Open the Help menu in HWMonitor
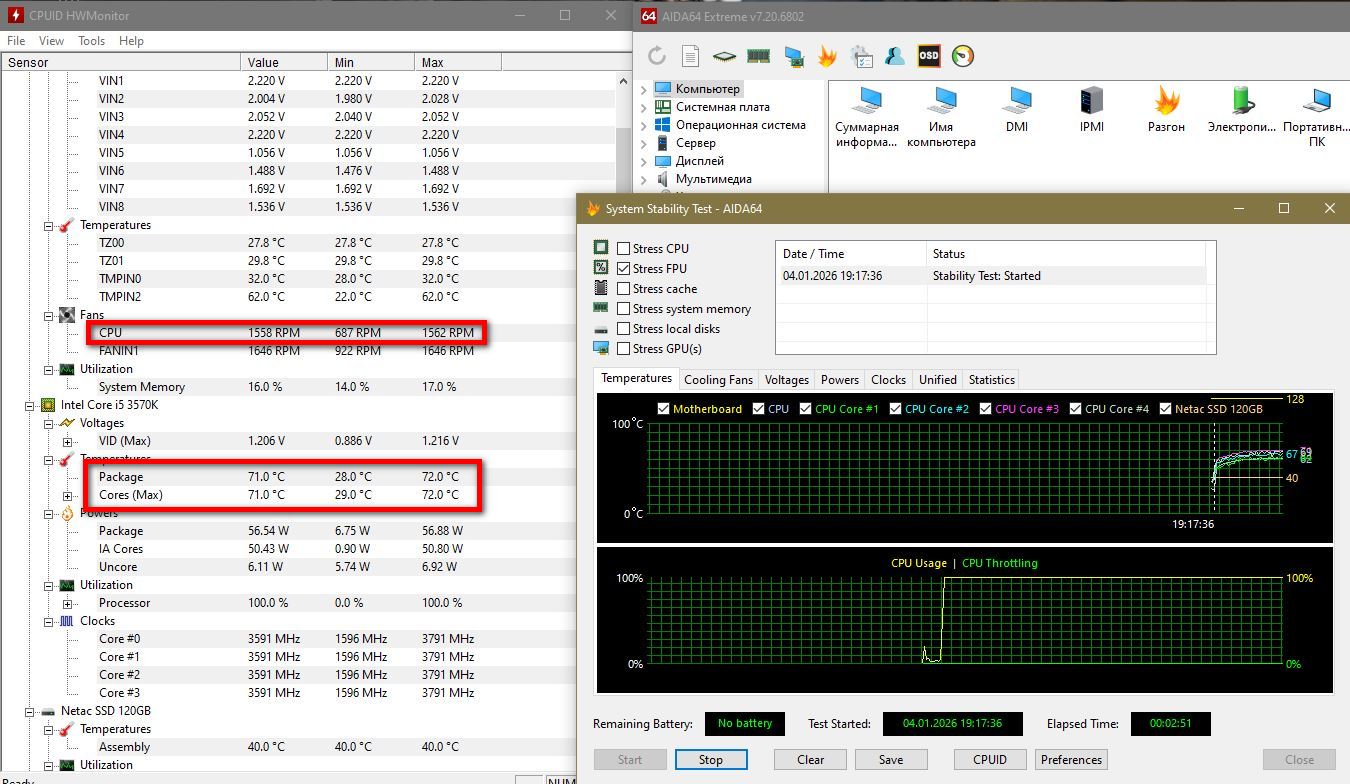 tap(131, 41)
